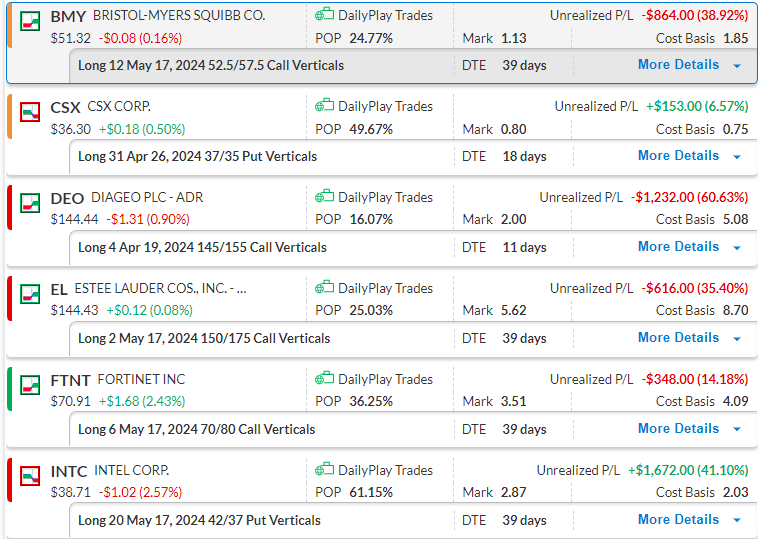The width and height of the screenshot is (758, 539).
Task: Click the DailyPlay briefcase icon in BMY row
Action: pyautogui.click(x=324, y=15)
